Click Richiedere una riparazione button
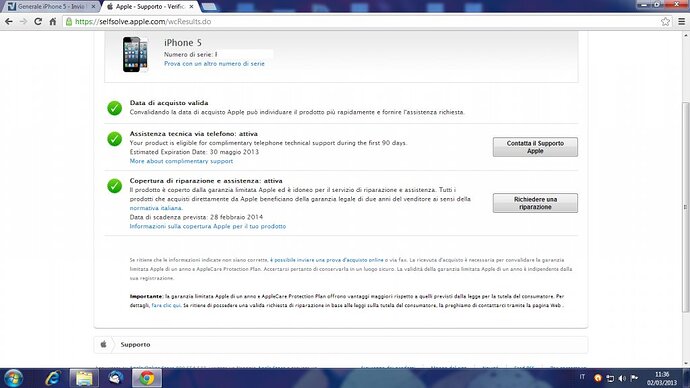 pyautogui.click(x=535, y=203)
